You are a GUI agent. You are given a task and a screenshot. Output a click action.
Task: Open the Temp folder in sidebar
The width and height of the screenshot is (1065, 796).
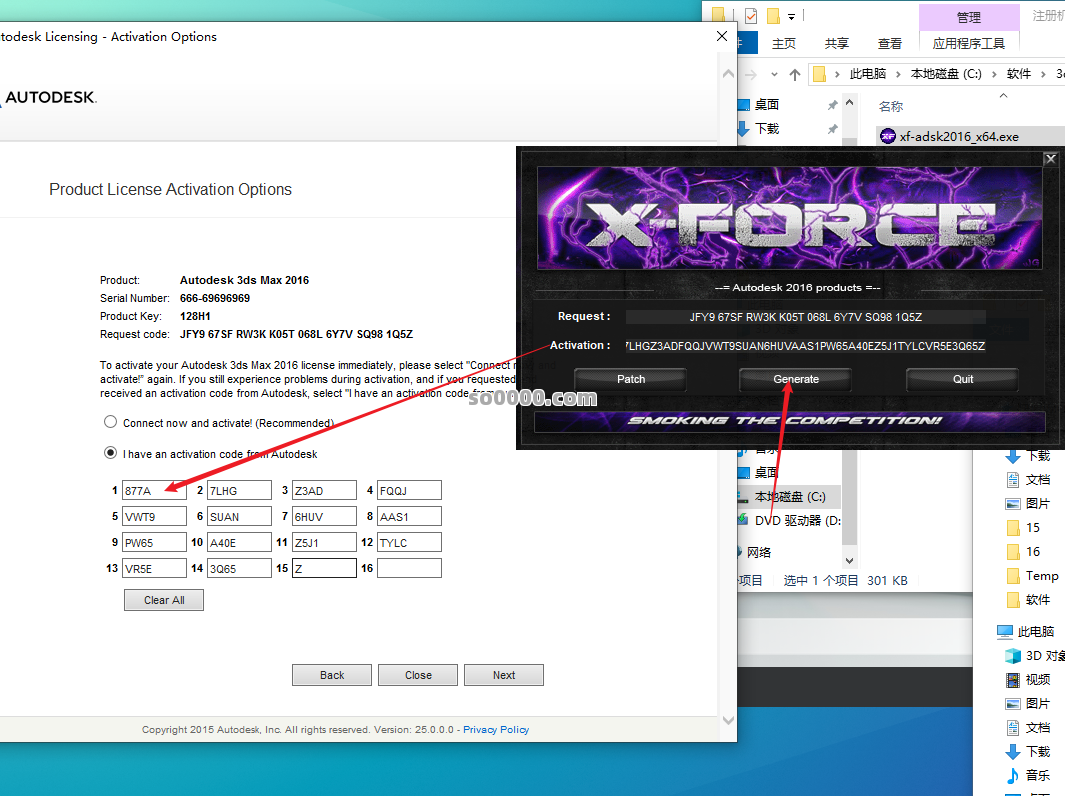coord(1041,576)
